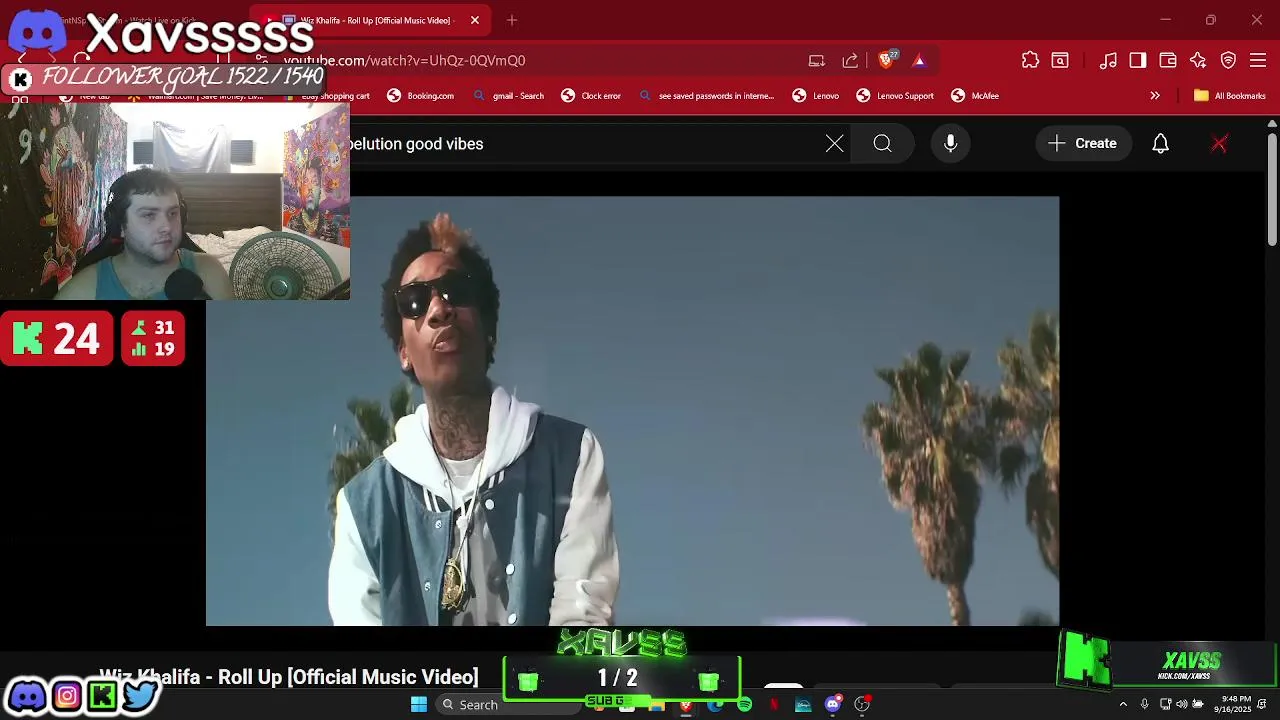Open the Windows Start menu

tap(419, 704)
